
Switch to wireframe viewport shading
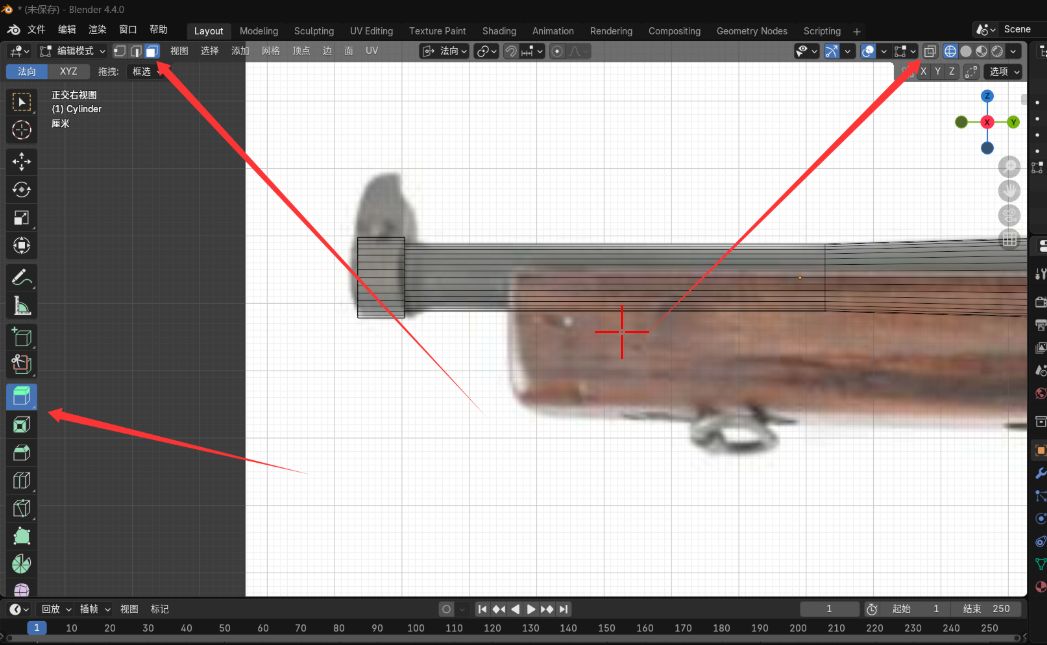[x=950, y=51]
